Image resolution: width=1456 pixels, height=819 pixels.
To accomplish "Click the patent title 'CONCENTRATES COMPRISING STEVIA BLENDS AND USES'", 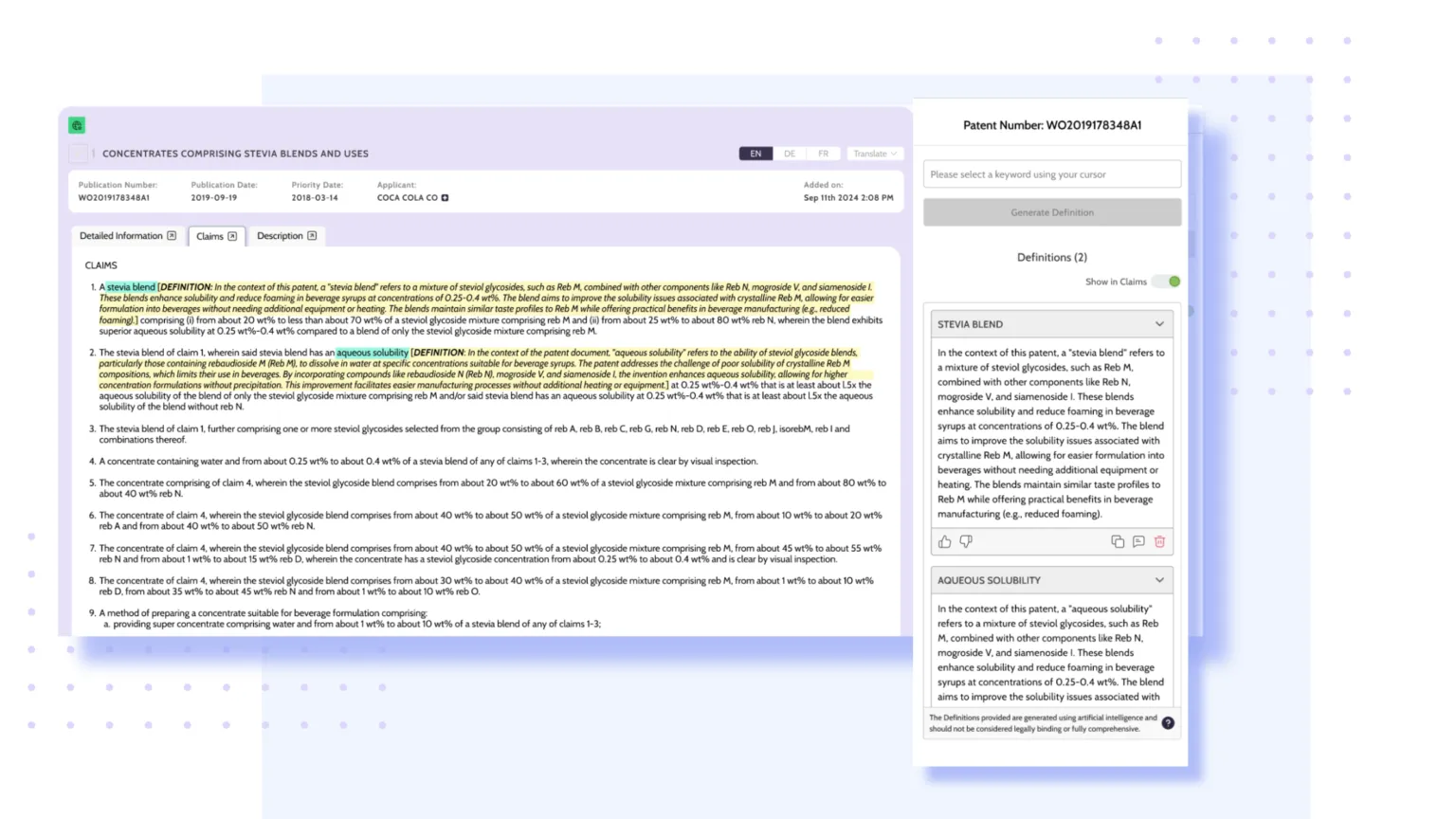I will click(x=235, y=154).
